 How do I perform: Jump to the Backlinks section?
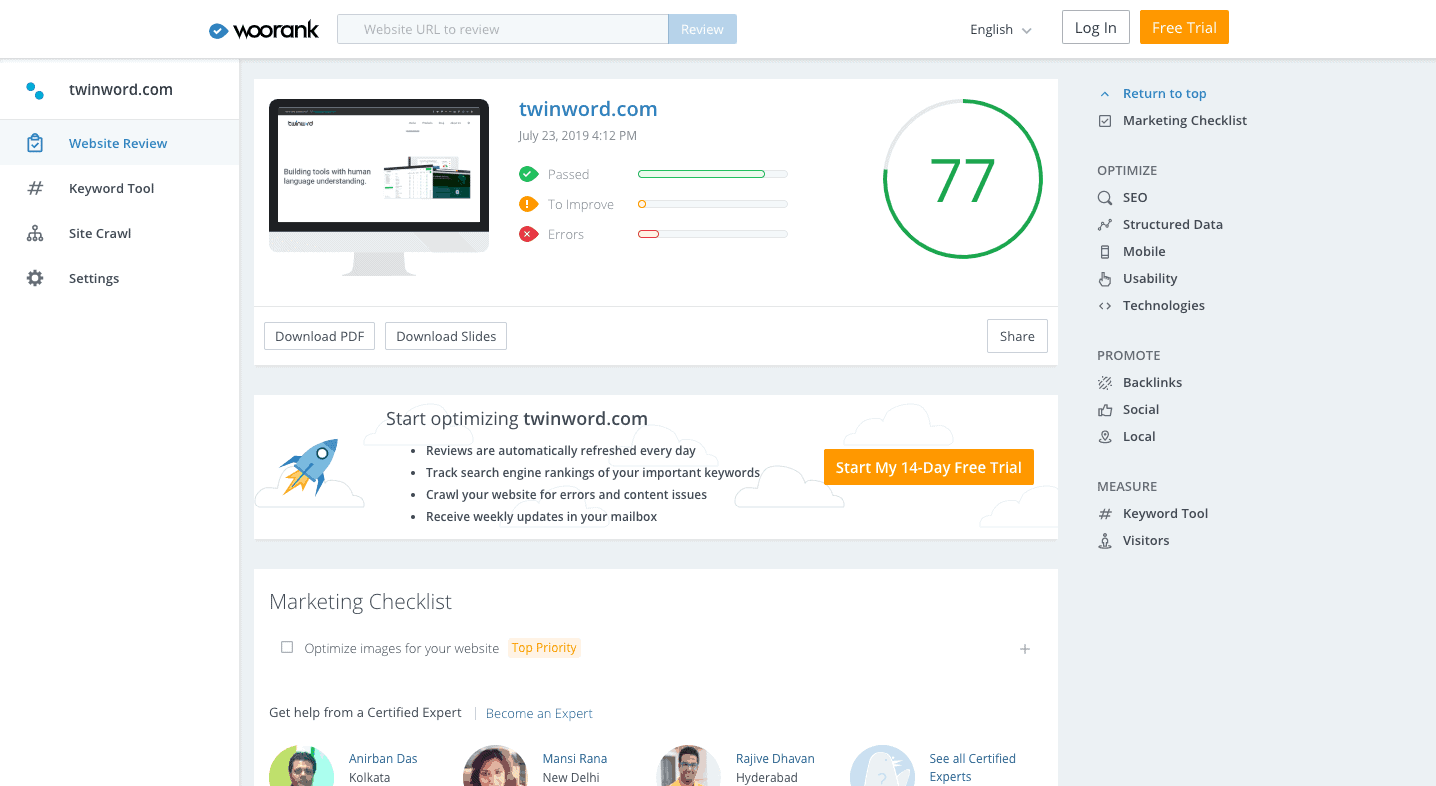(x=1152, y=383)
